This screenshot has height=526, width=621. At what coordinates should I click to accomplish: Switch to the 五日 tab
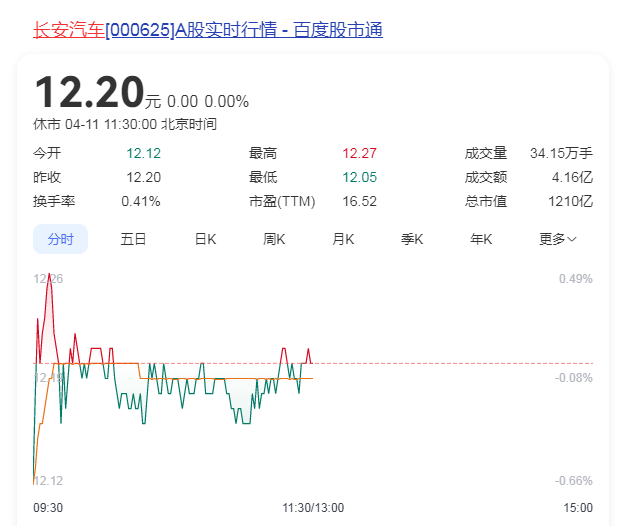point(133,239)
